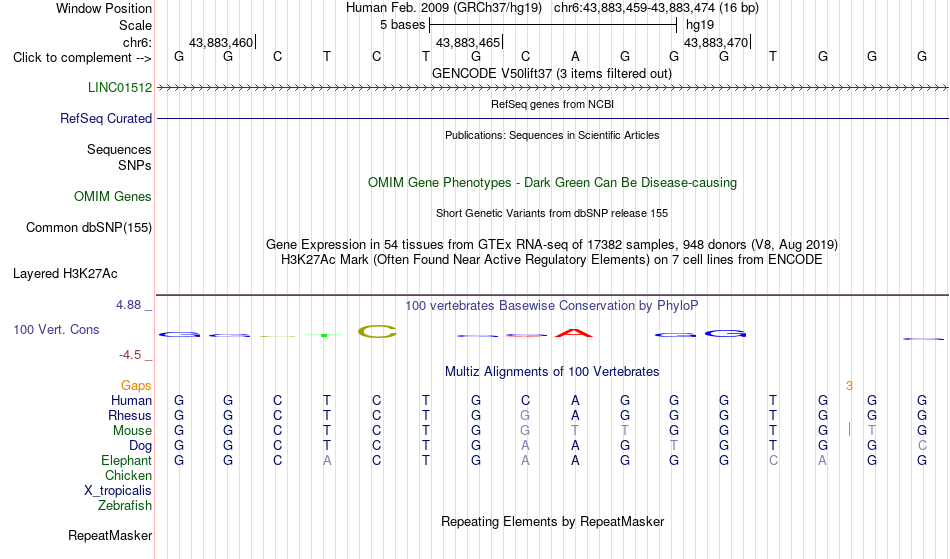Image resolution: width=950 pixels, height=559 pixels.
Task: Click 'Short Genetic Variants from dbSNP' title
Action: [x=552, y=213]
